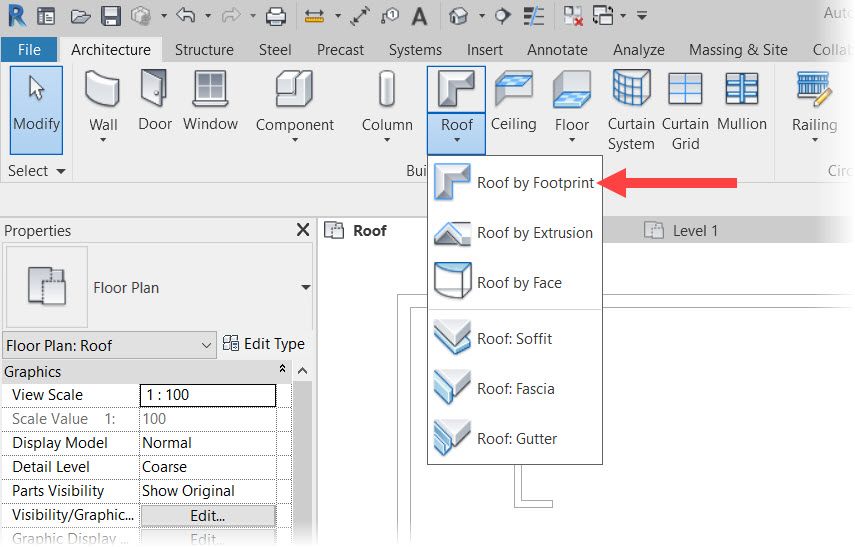Select the Door tool

click(x=155, y=100)
